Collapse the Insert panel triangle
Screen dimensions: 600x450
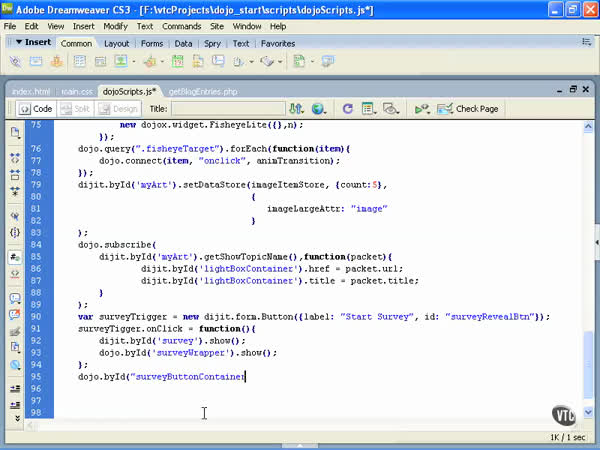(18, 43)
